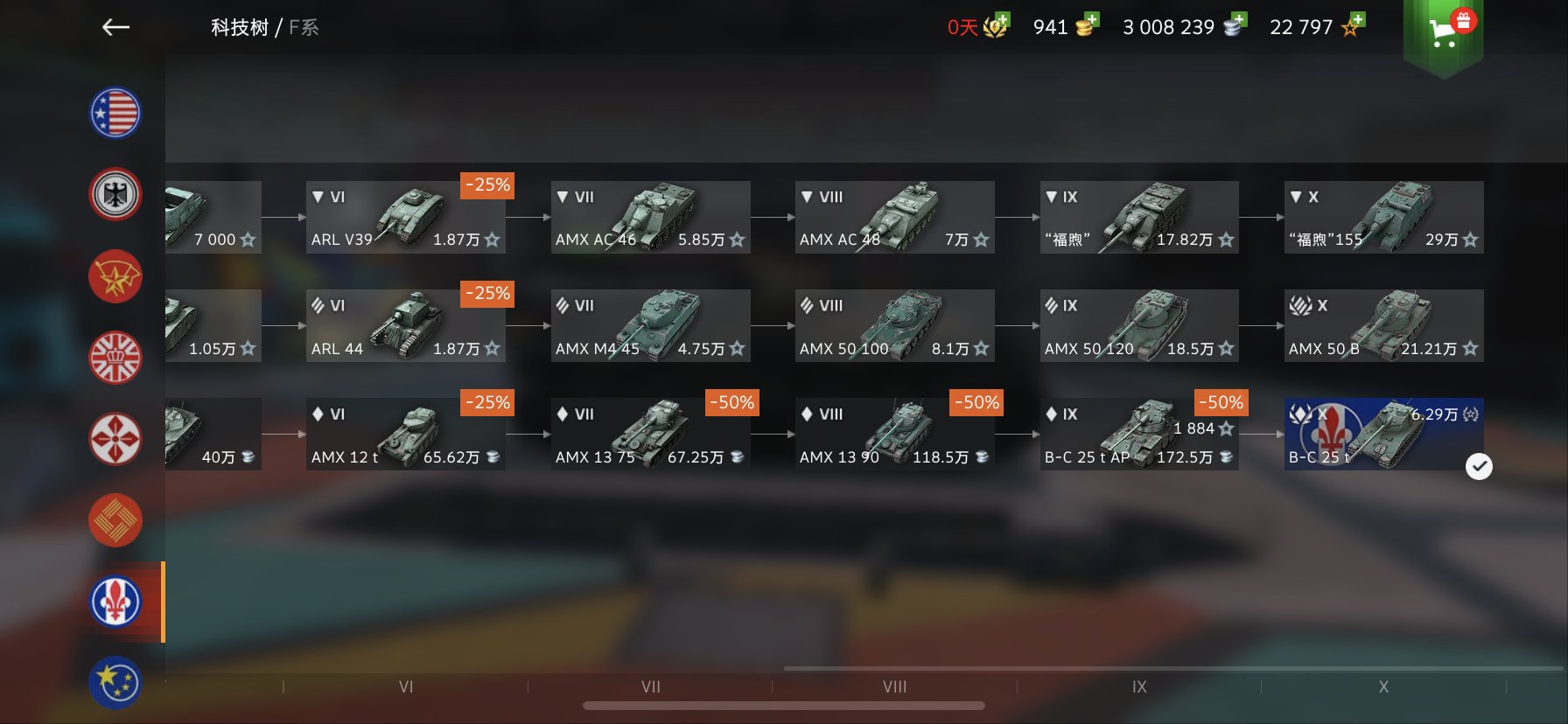Open the ARL V39 tank card

pos(406,217)
